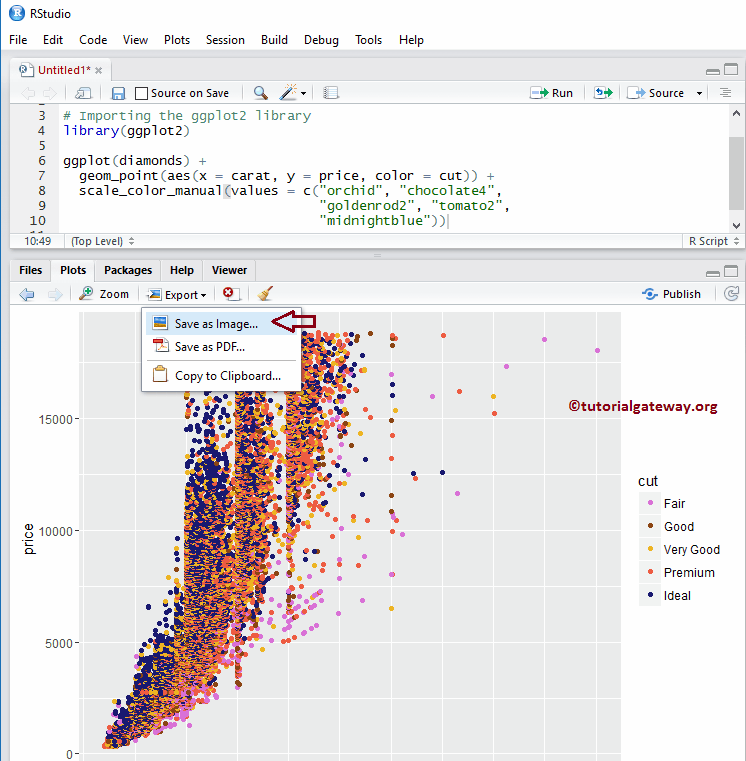
Task: Click the show in new window icon
Action: (83, 93)
